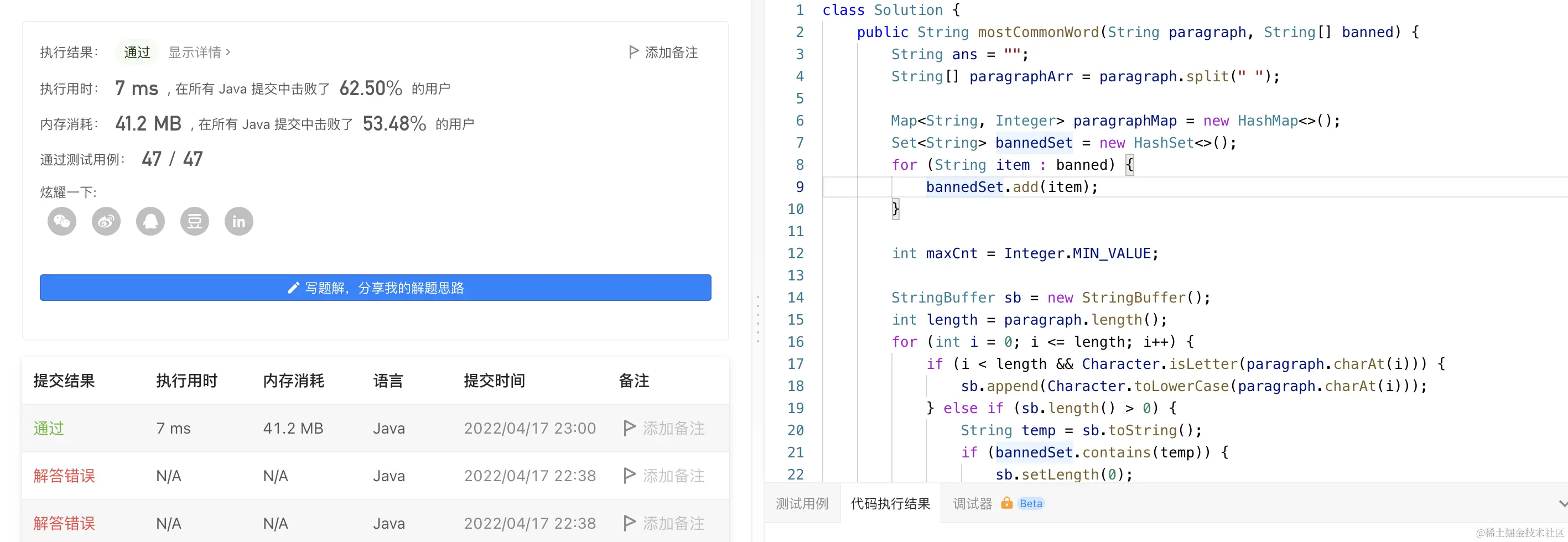Click the 提交时间 column header
Screen dimensions: 1568x542
click(494, 381)
